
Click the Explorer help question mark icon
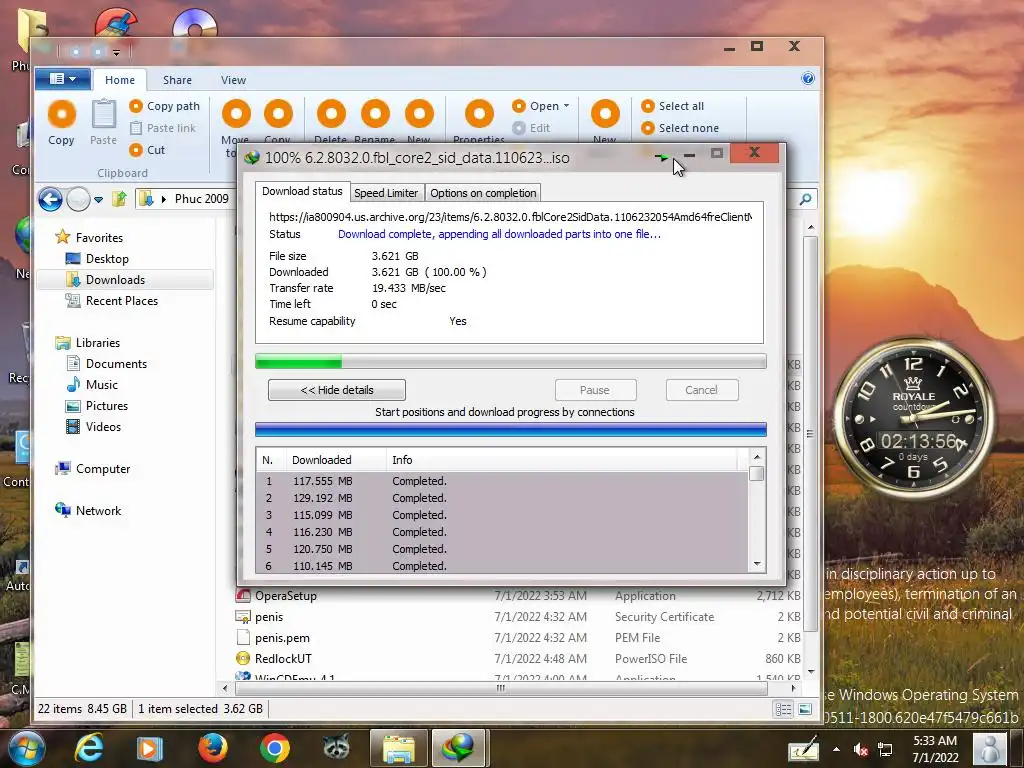(808, 78)
